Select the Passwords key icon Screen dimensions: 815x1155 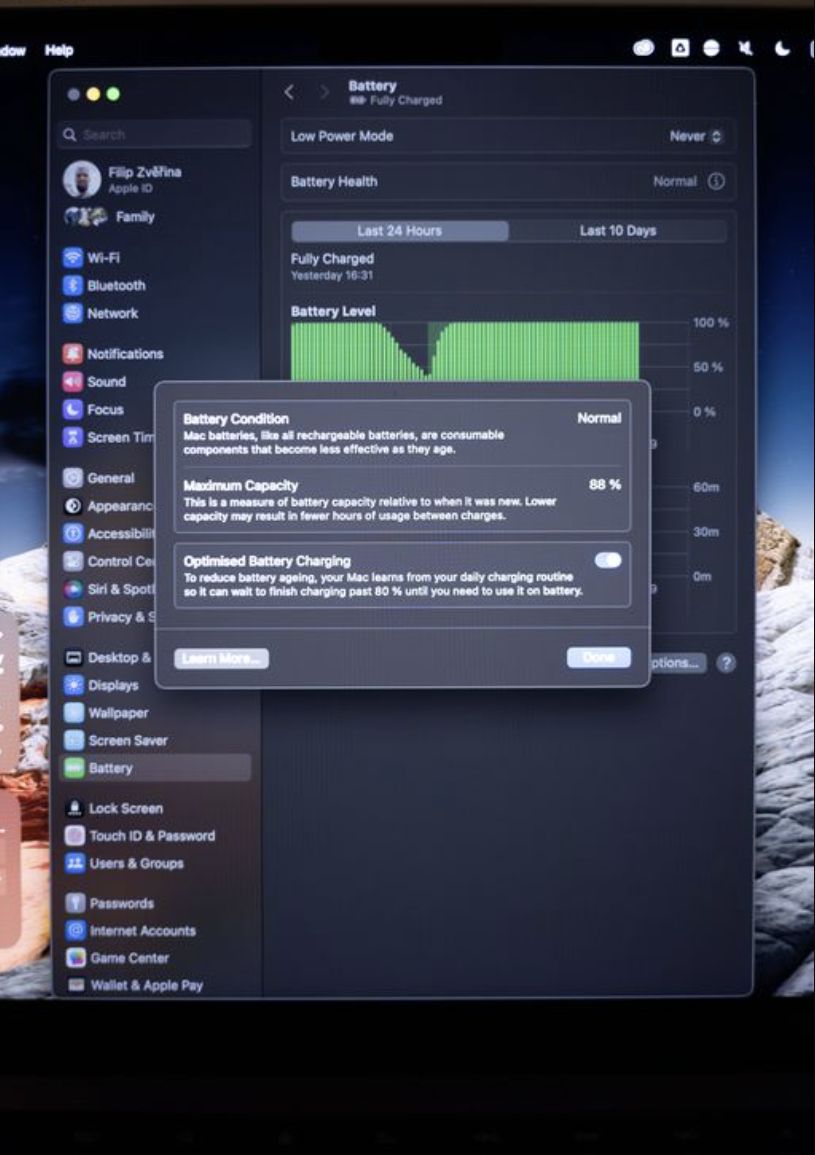click(75, 903)
